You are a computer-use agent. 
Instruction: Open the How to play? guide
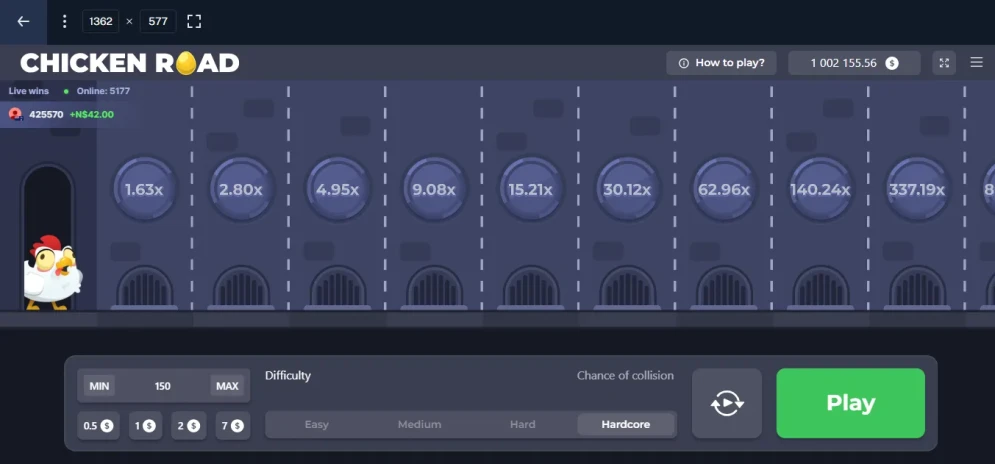click(721, 63)
